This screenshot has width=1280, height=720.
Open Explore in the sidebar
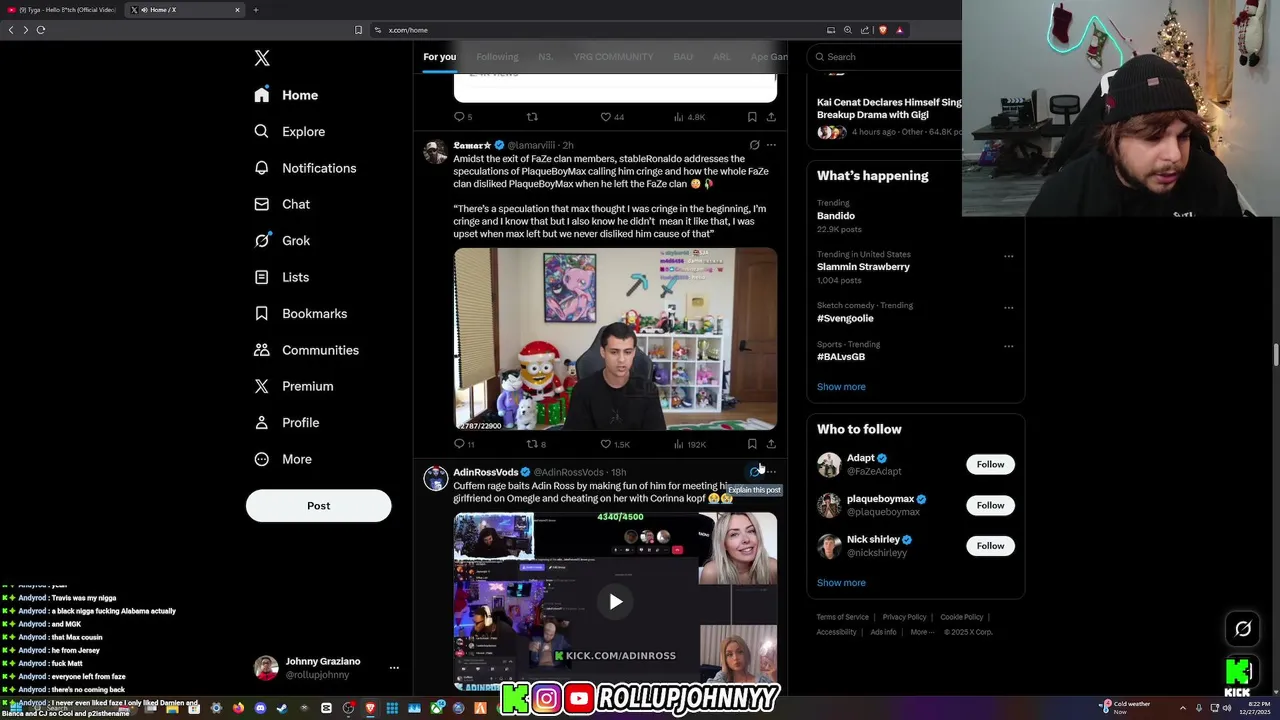pos(289,131)
